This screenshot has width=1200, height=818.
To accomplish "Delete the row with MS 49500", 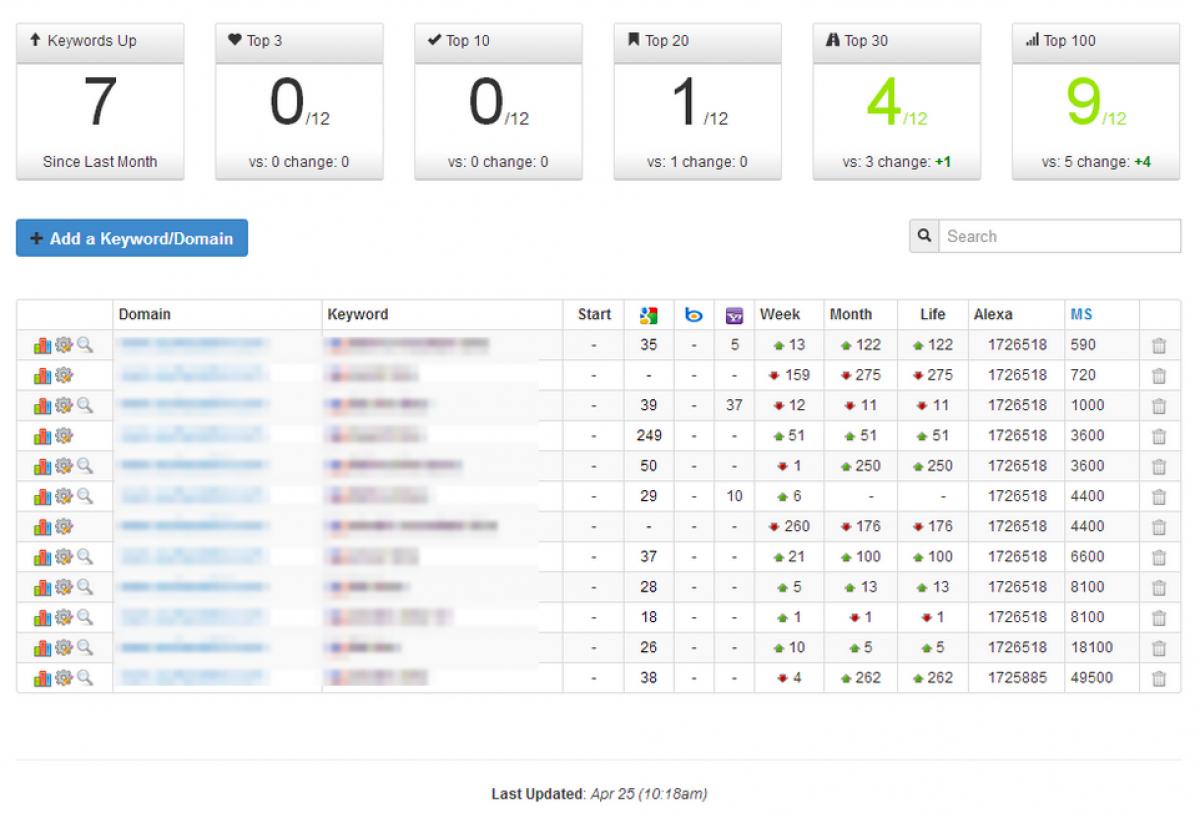I will click(x=1159, y=678).
